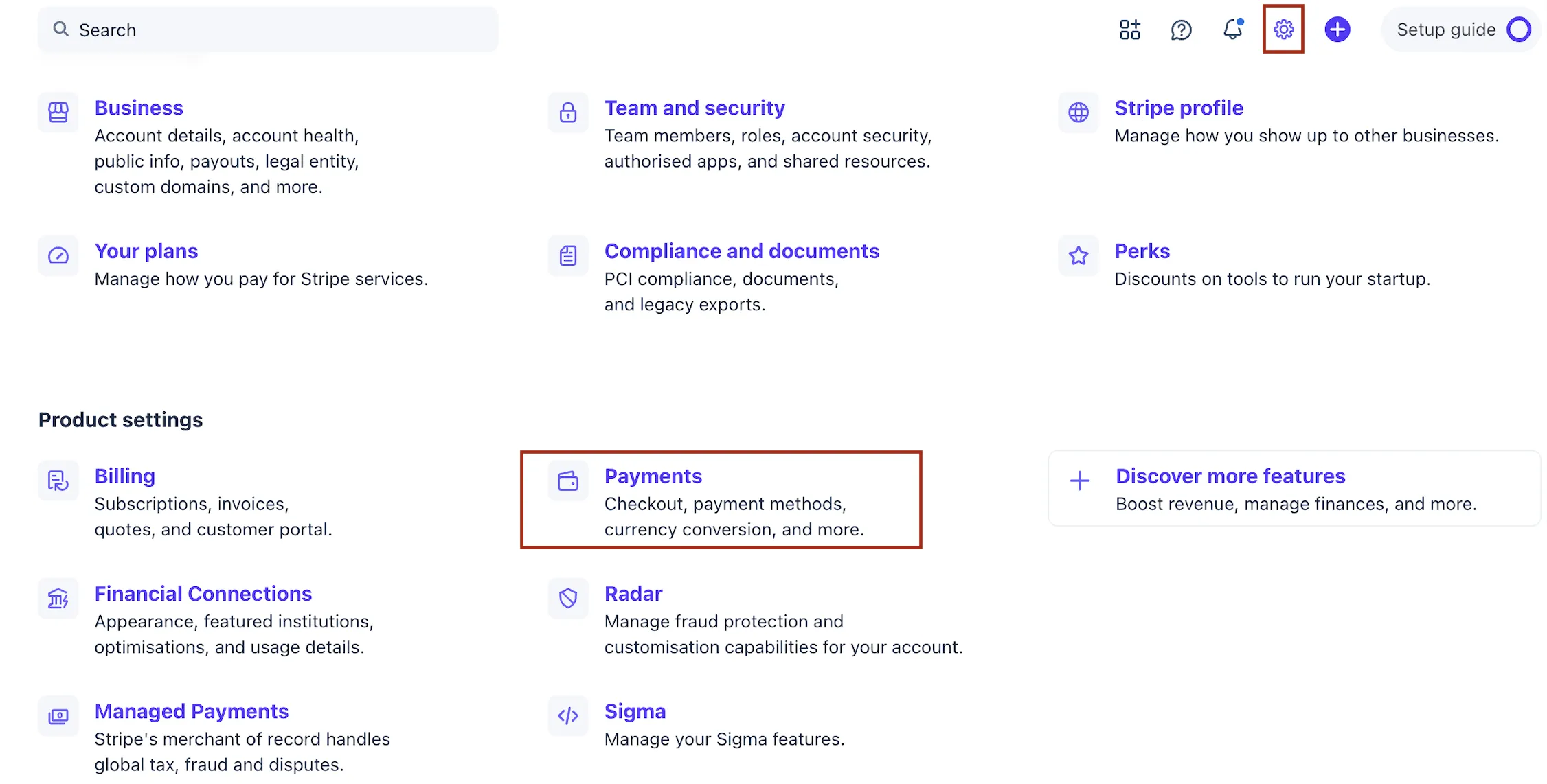Click inside the Search field
Image resolution: width=1547 pixels, height=784 pixels.
point(268,30)
